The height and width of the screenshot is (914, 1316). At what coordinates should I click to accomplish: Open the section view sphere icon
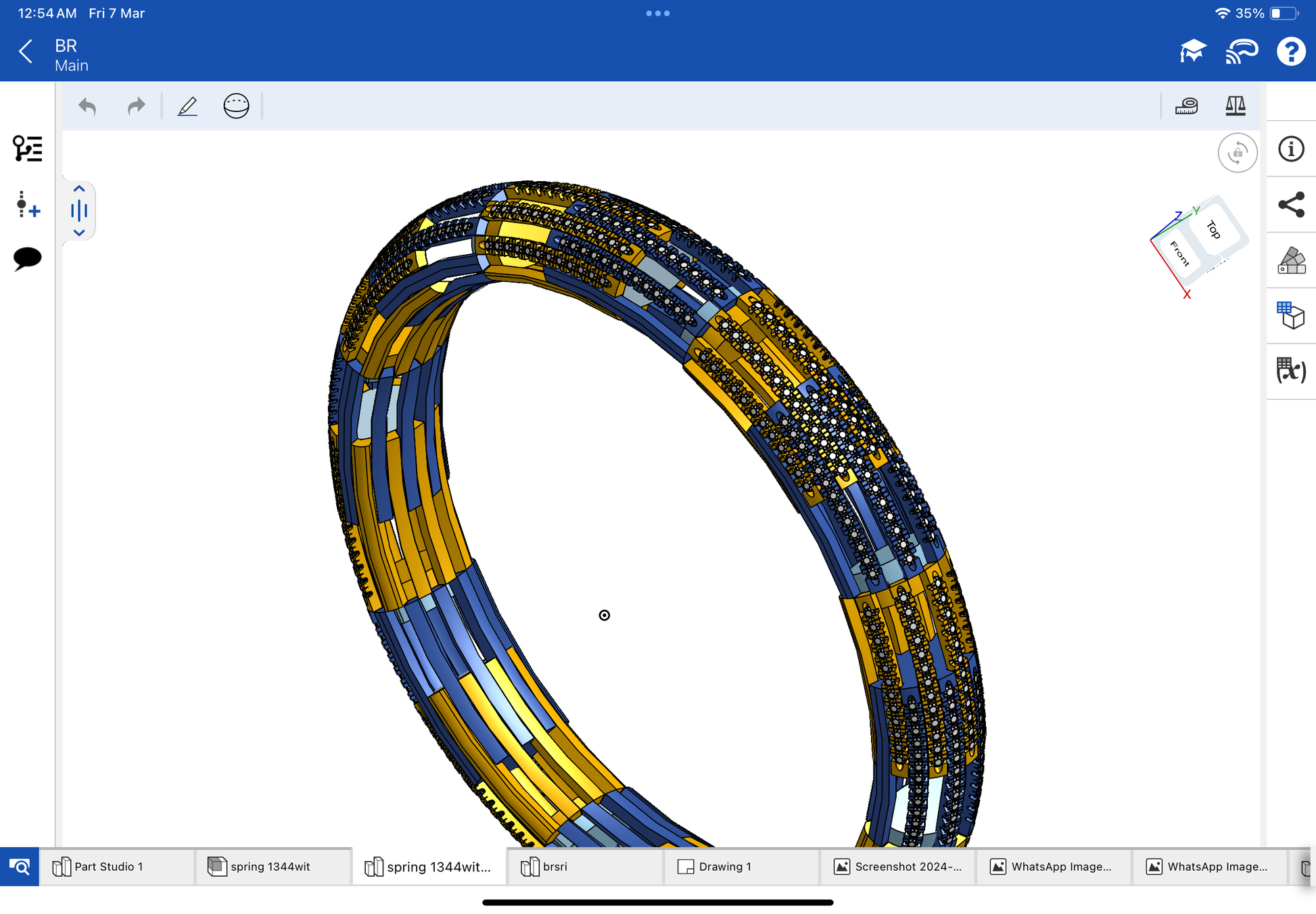236,106
